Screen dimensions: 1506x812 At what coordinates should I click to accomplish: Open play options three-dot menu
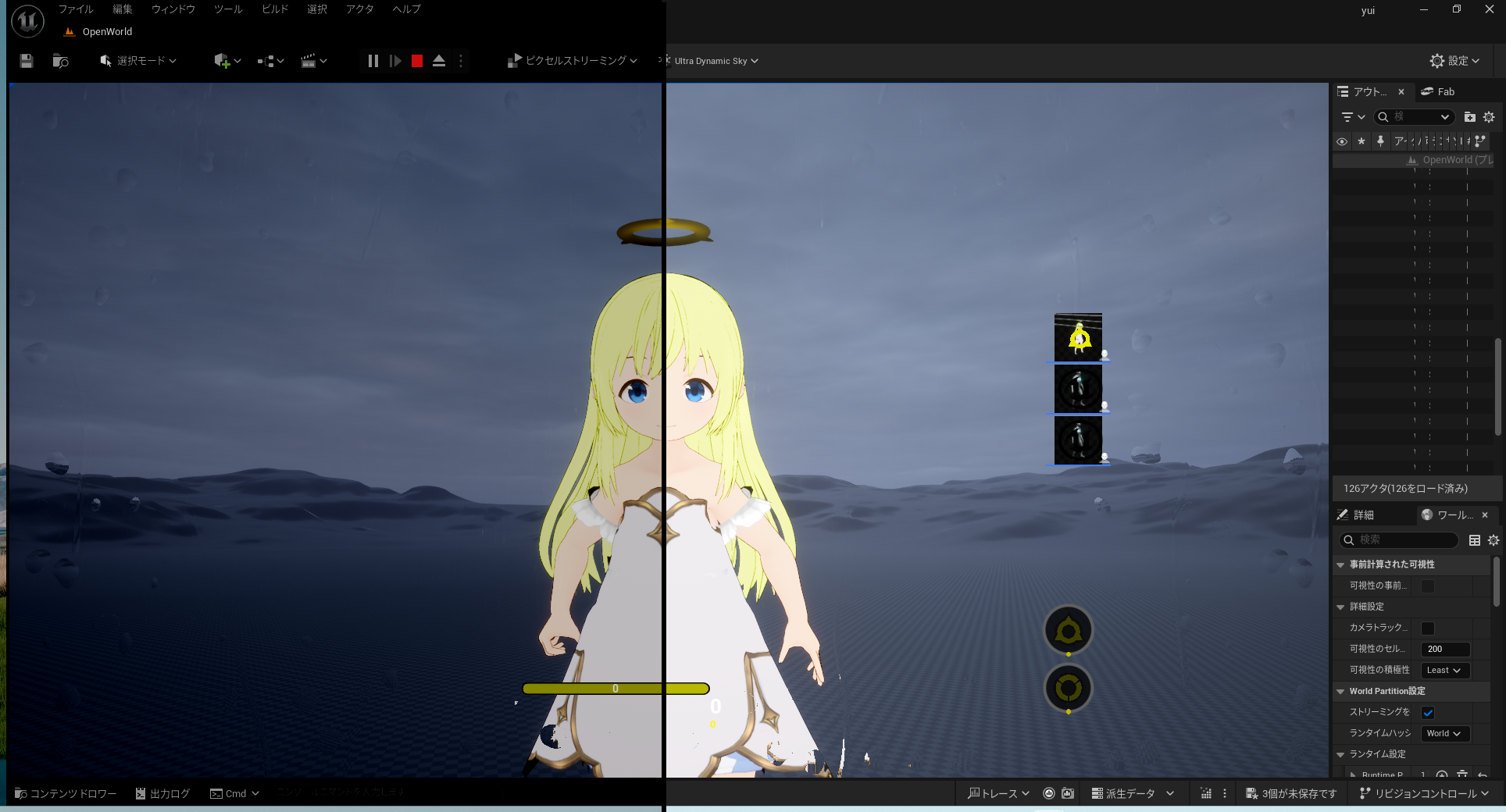[461, 61]
